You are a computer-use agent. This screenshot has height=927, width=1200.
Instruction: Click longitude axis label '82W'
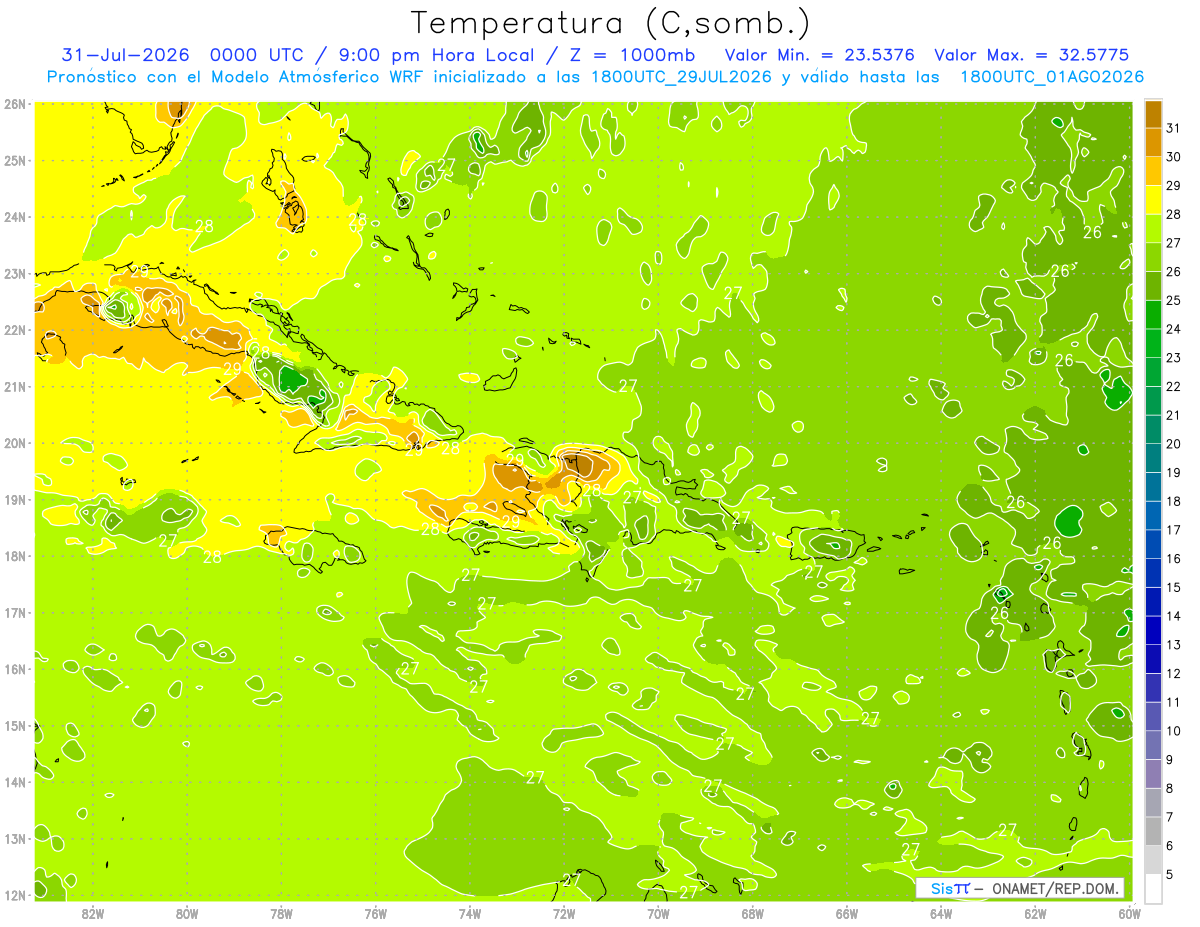click(93, 913)
